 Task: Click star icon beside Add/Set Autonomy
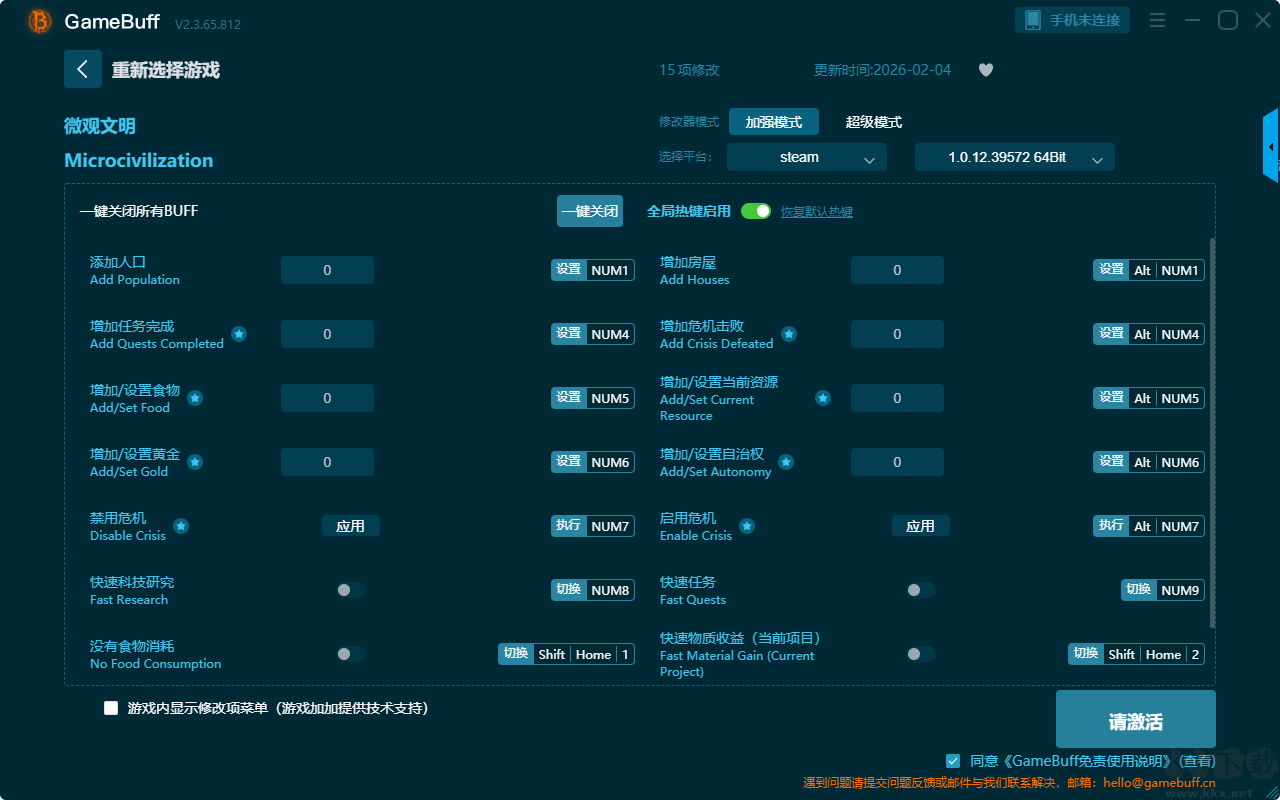pos(786,462)
